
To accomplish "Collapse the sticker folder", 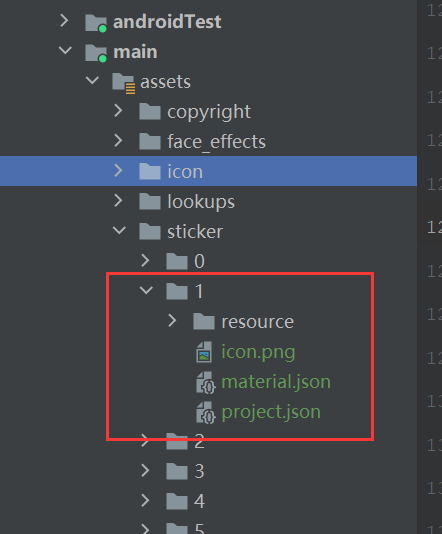I will pos(119,230).
